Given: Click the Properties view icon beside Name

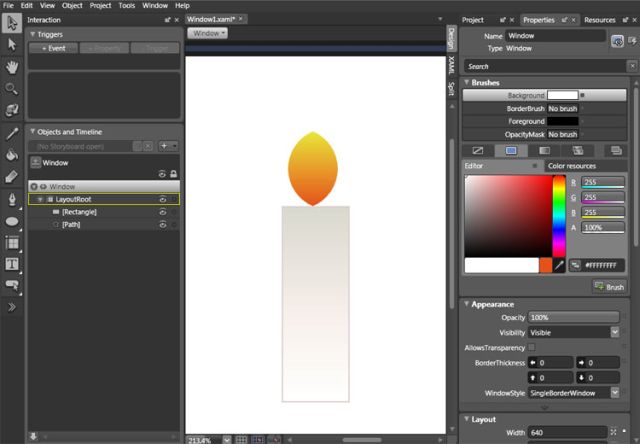Looking at the screenshot, I should tap(617, 41).
